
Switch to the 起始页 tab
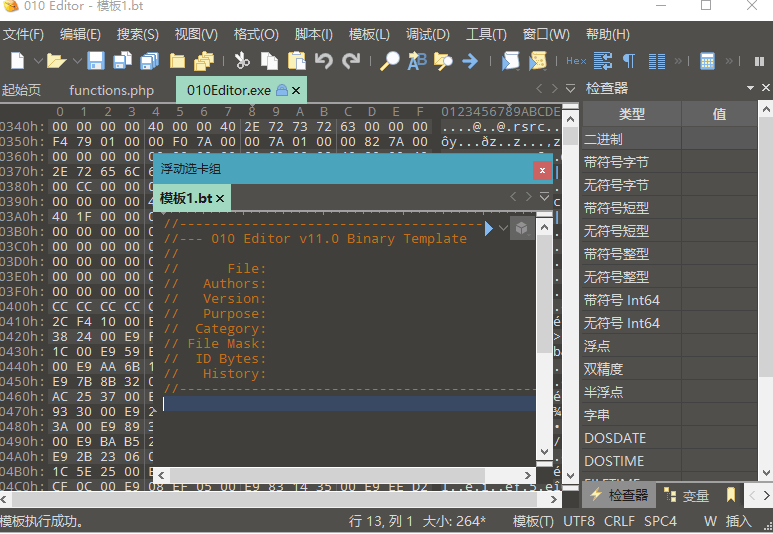click(21, 90)
